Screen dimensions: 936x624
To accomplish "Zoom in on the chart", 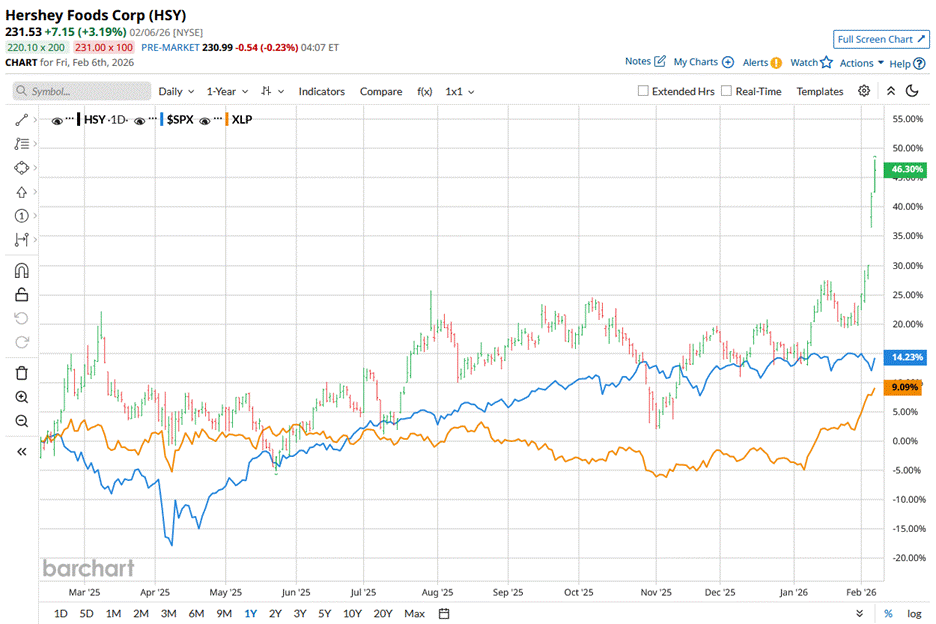I will click(x=22, y=397).
